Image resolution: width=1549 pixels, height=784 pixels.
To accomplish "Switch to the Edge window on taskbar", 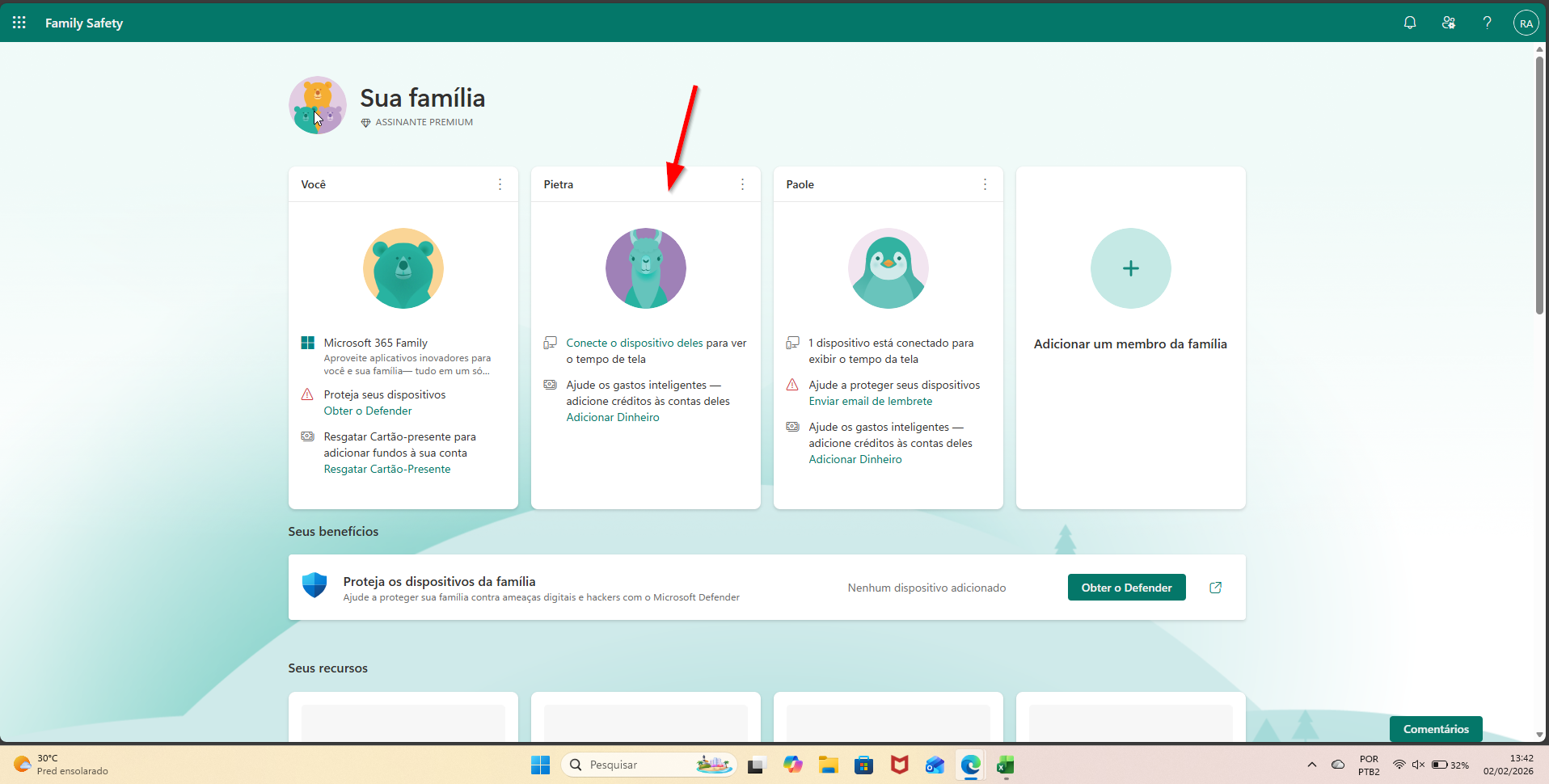I will pos(971,765).
